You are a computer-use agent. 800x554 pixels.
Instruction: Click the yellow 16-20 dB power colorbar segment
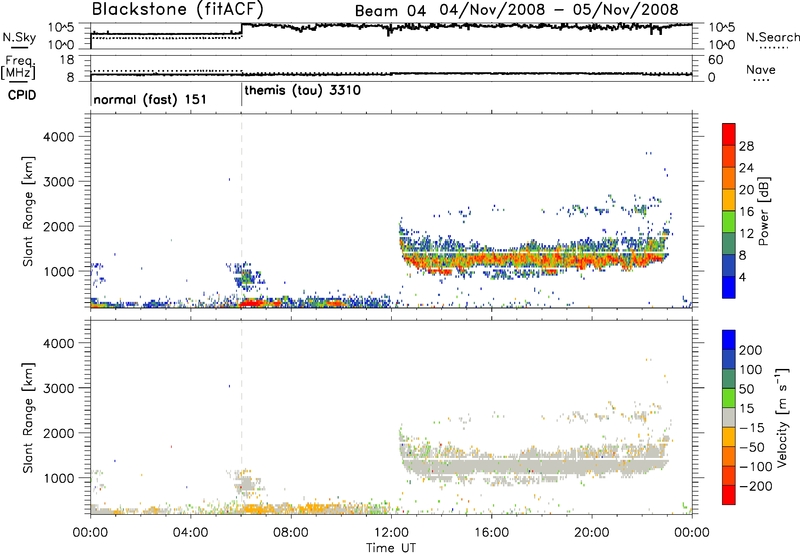(x=729, y=199)
